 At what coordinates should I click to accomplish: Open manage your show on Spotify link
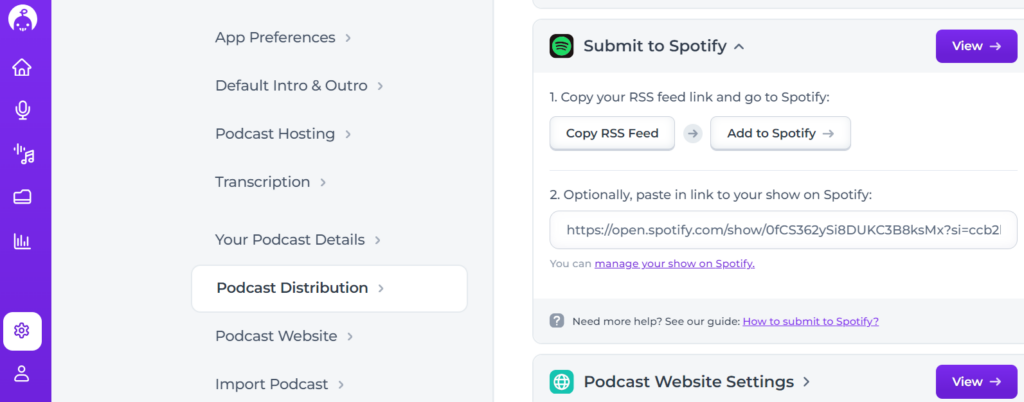[675, 264]
